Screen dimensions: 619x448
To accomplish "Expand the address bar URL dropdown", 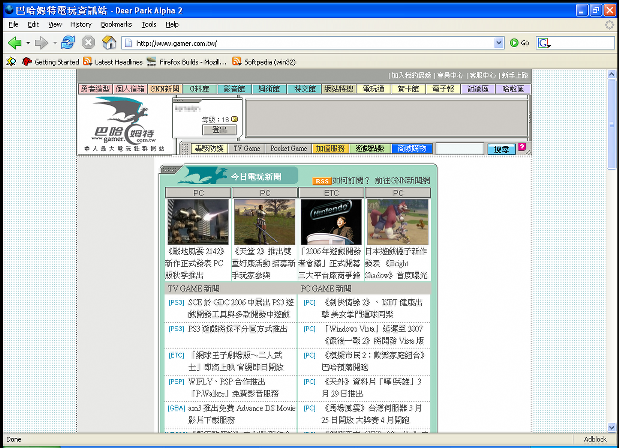I will pos(499,43).
